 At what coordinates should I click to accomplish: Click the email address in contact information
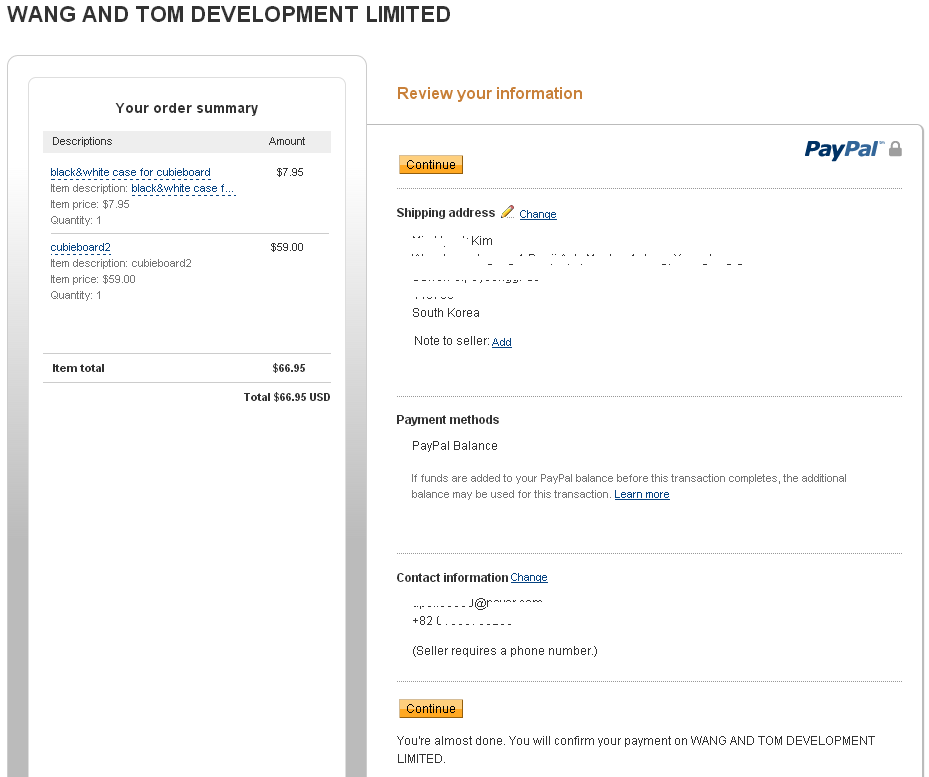point(470,603)
